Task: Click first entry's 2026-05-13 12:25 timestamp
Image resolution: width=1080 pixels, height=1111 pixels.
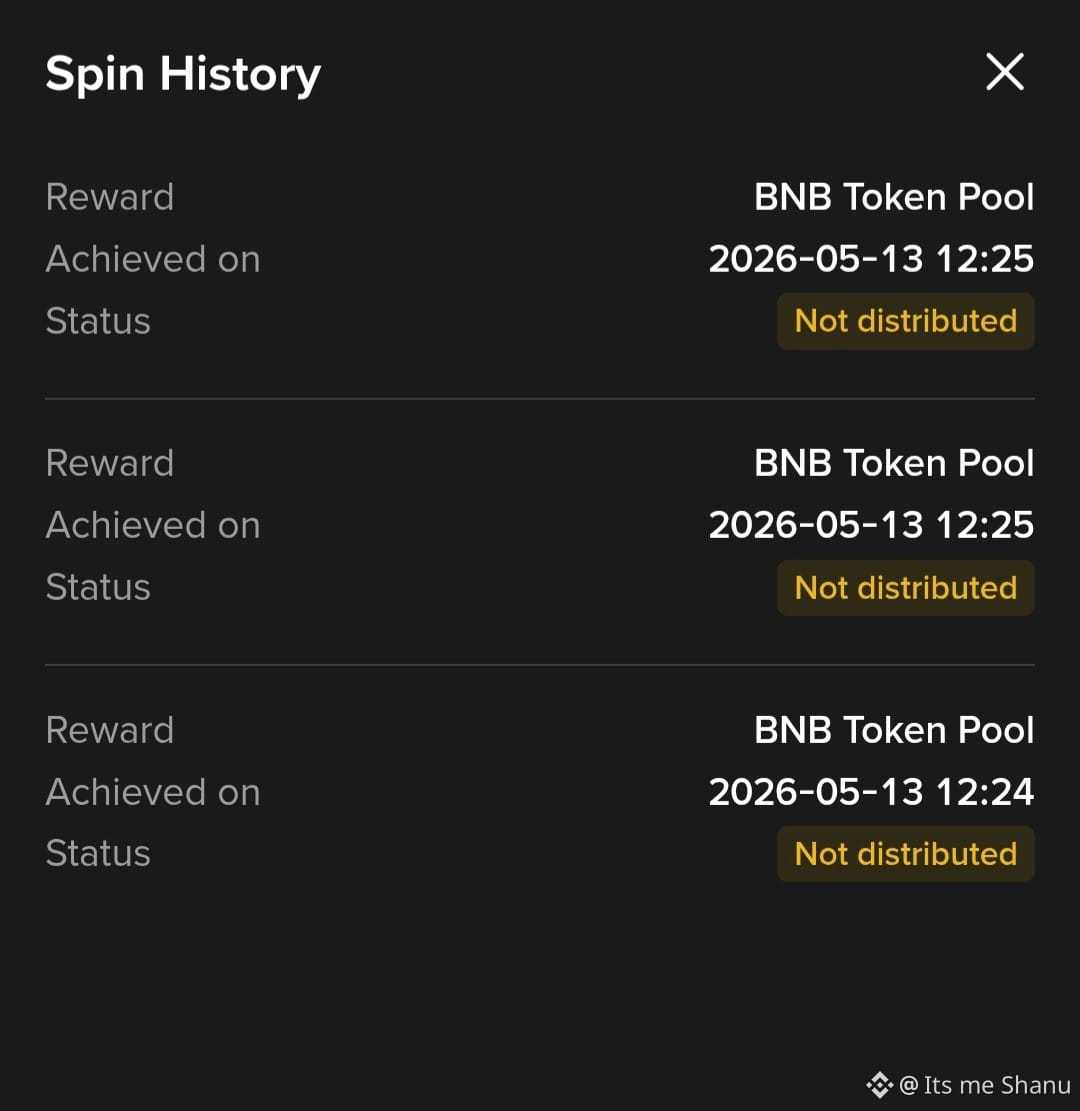Action: 871,259
